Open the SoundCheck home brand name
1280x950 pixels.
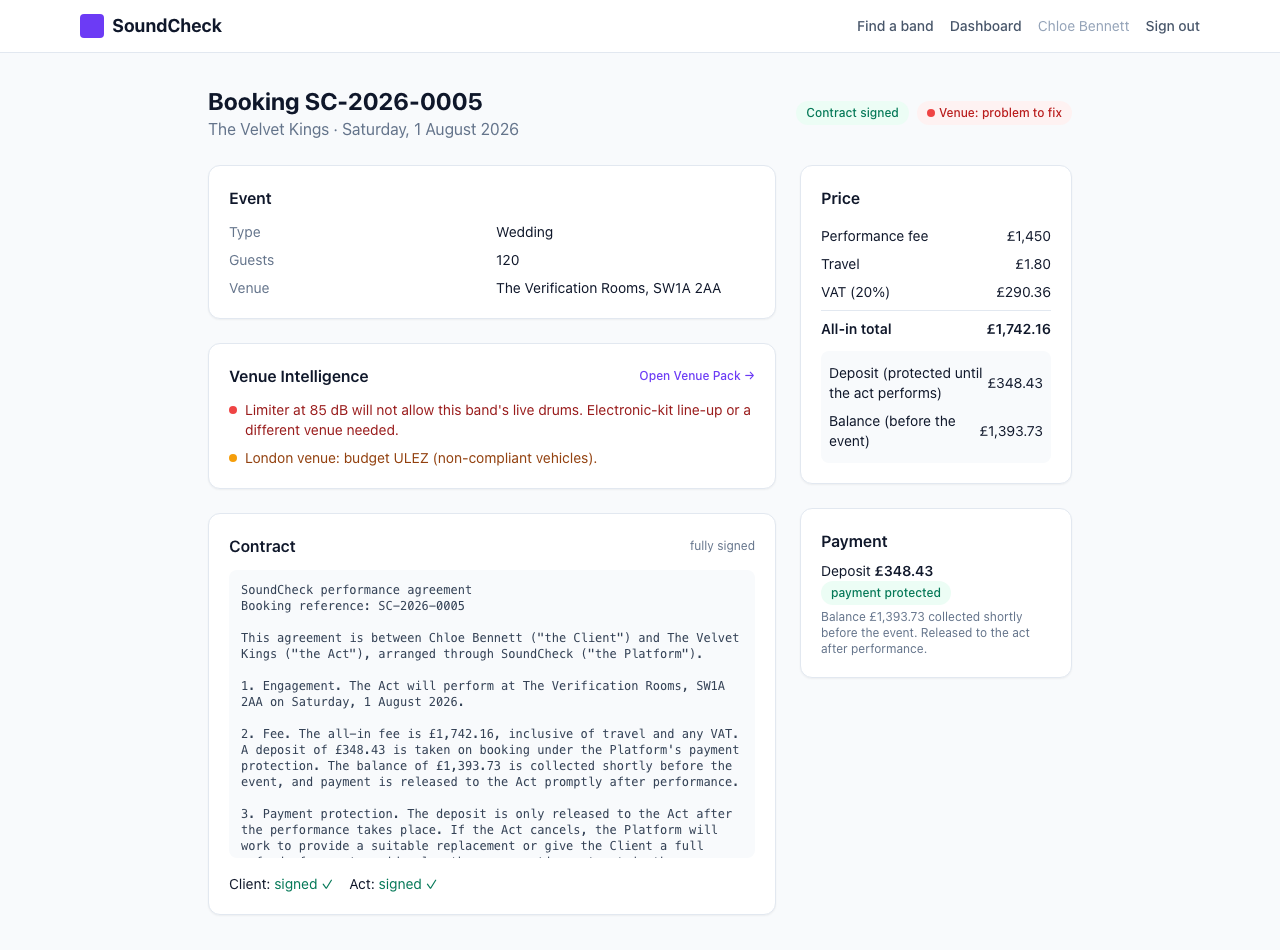pos(167,26)
